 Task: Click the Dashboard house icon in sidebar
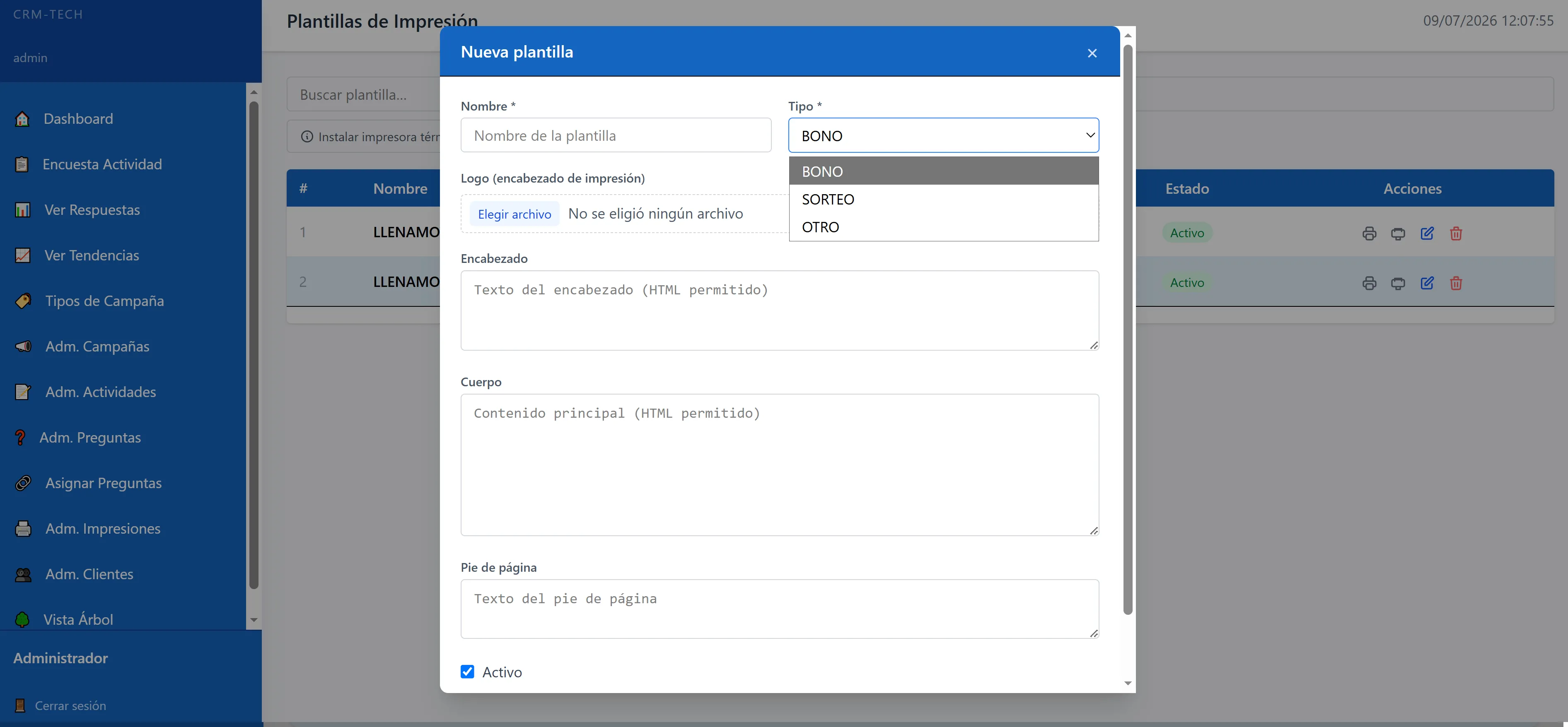pos(22,119)
